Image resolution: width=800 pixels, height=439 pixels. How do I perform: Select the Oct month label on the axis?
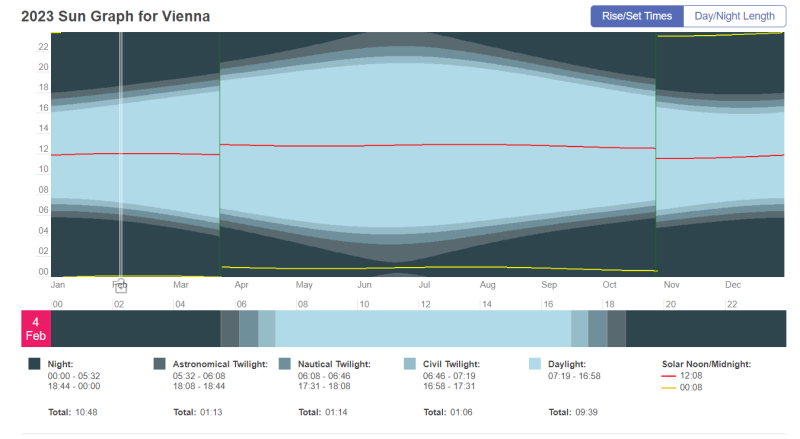[610, 285]
